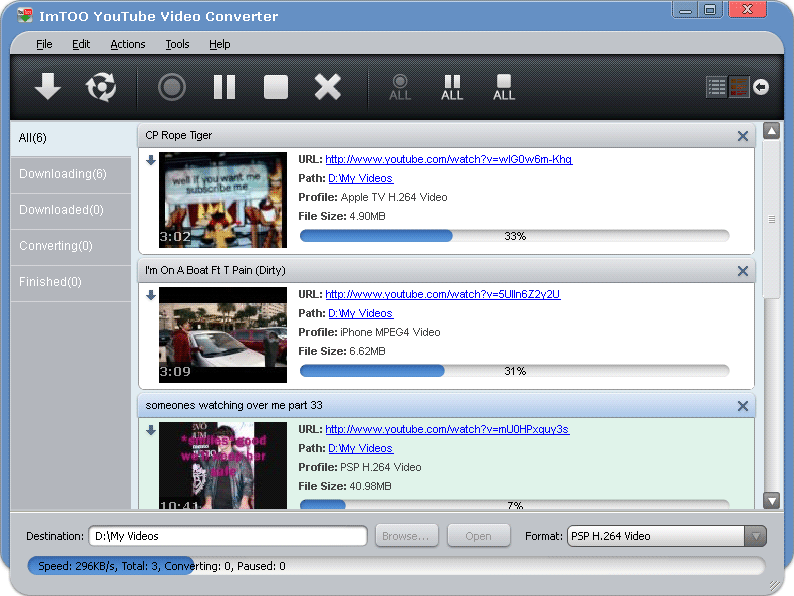Image resolution: width=794 pixels, height=596 pixels.
Task: Click the Open destination button
Action: [479, 536]
